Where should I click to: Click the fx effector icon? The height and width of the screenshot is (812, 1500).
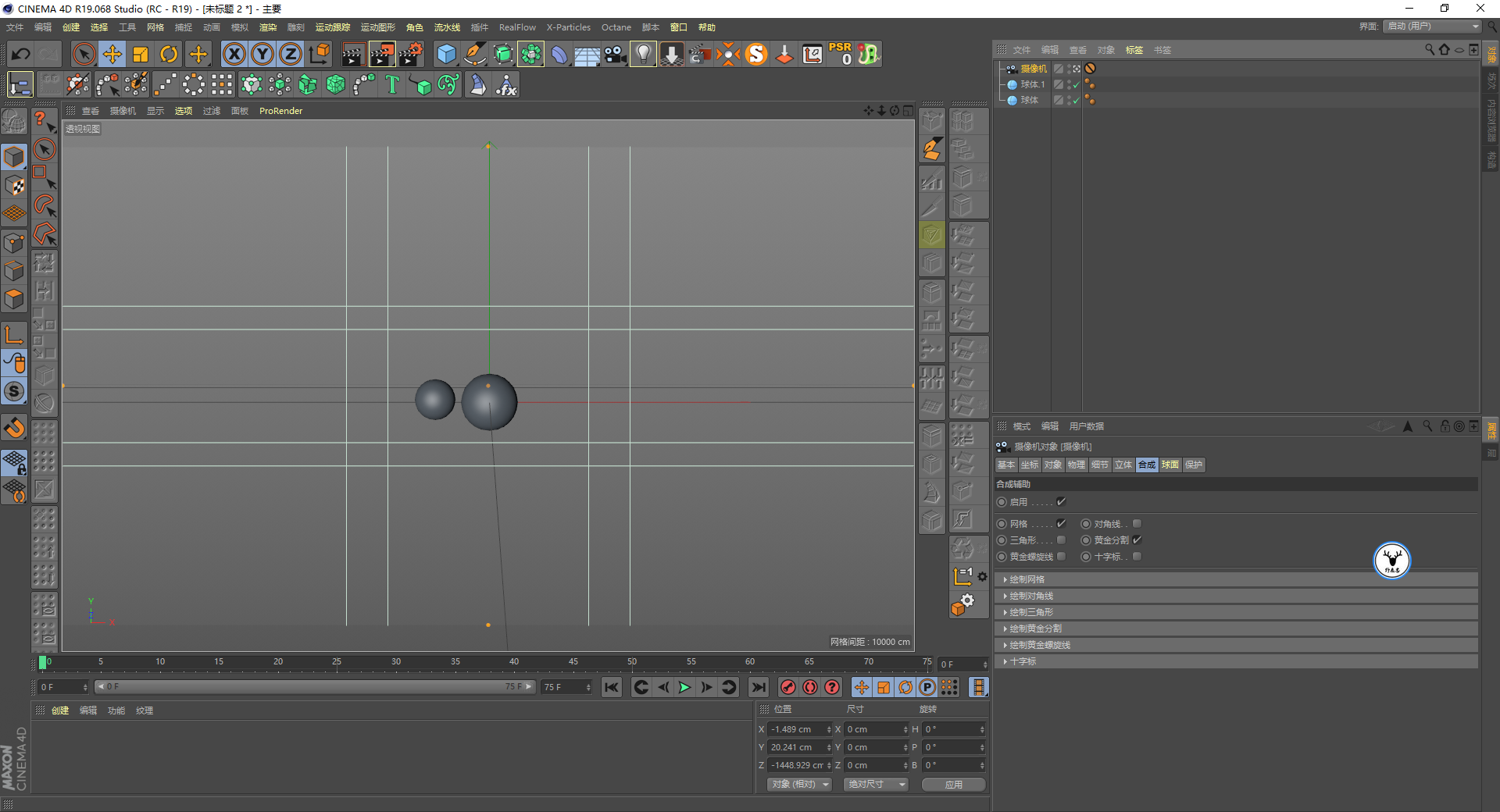[x=506, y=84]
